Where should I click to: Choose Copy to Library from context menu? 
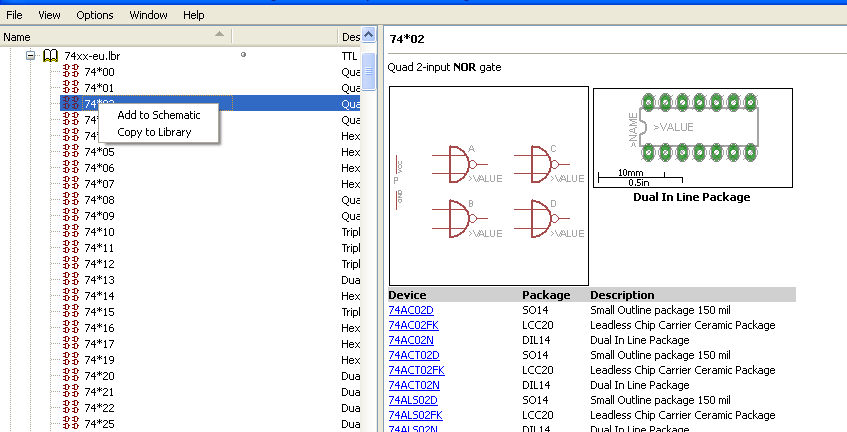click(154, 132)
